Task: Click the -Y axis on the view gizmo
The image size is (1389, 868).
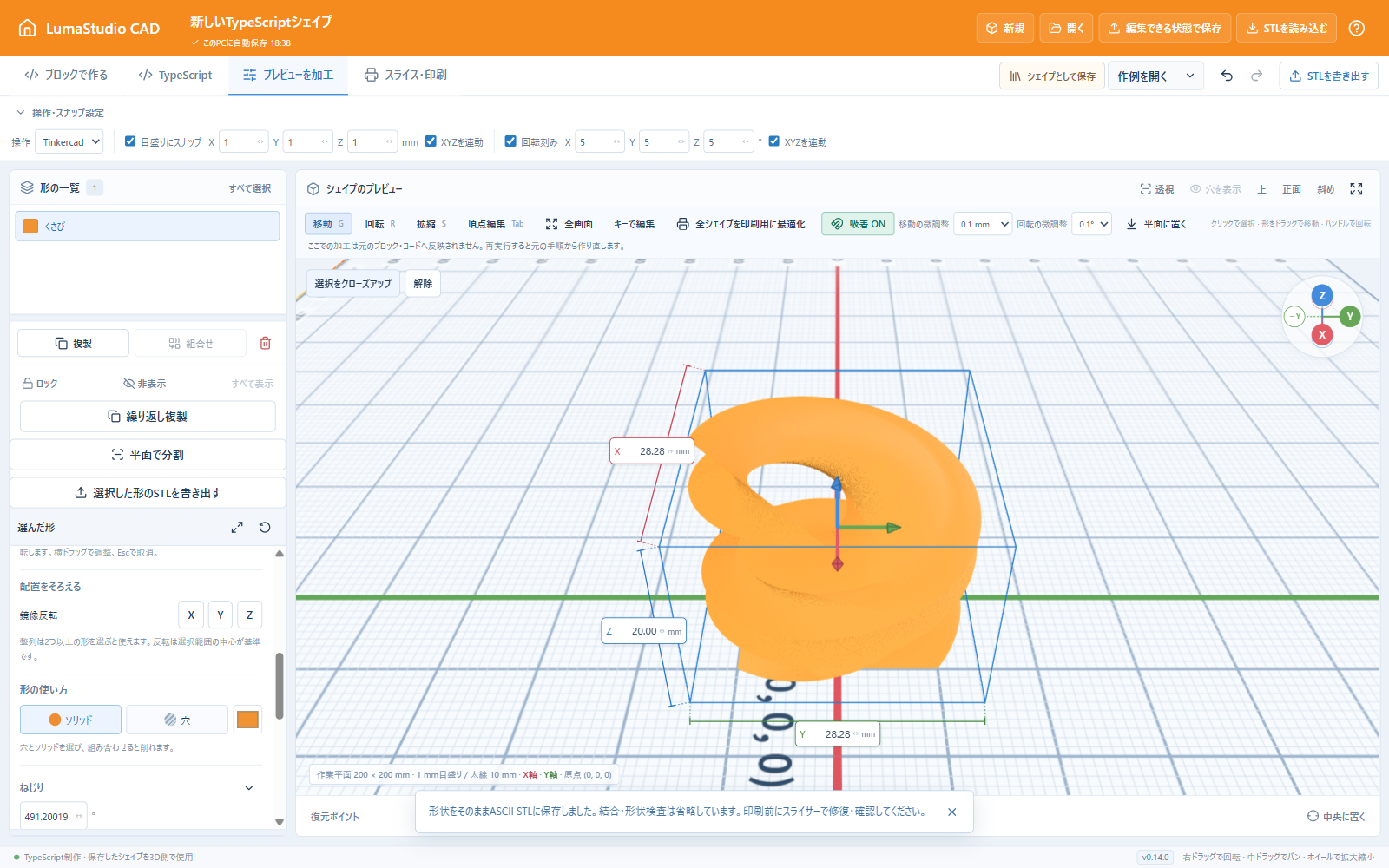Action: 1294,316
